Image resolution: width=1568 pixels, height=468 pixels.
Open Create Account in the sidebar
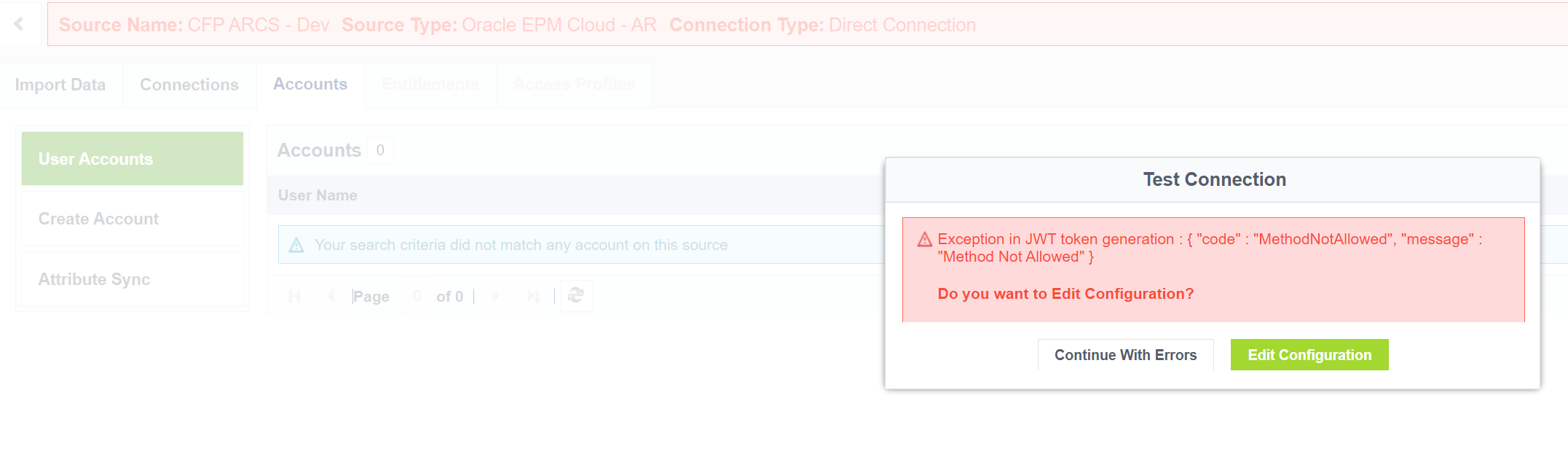(133, 219)
